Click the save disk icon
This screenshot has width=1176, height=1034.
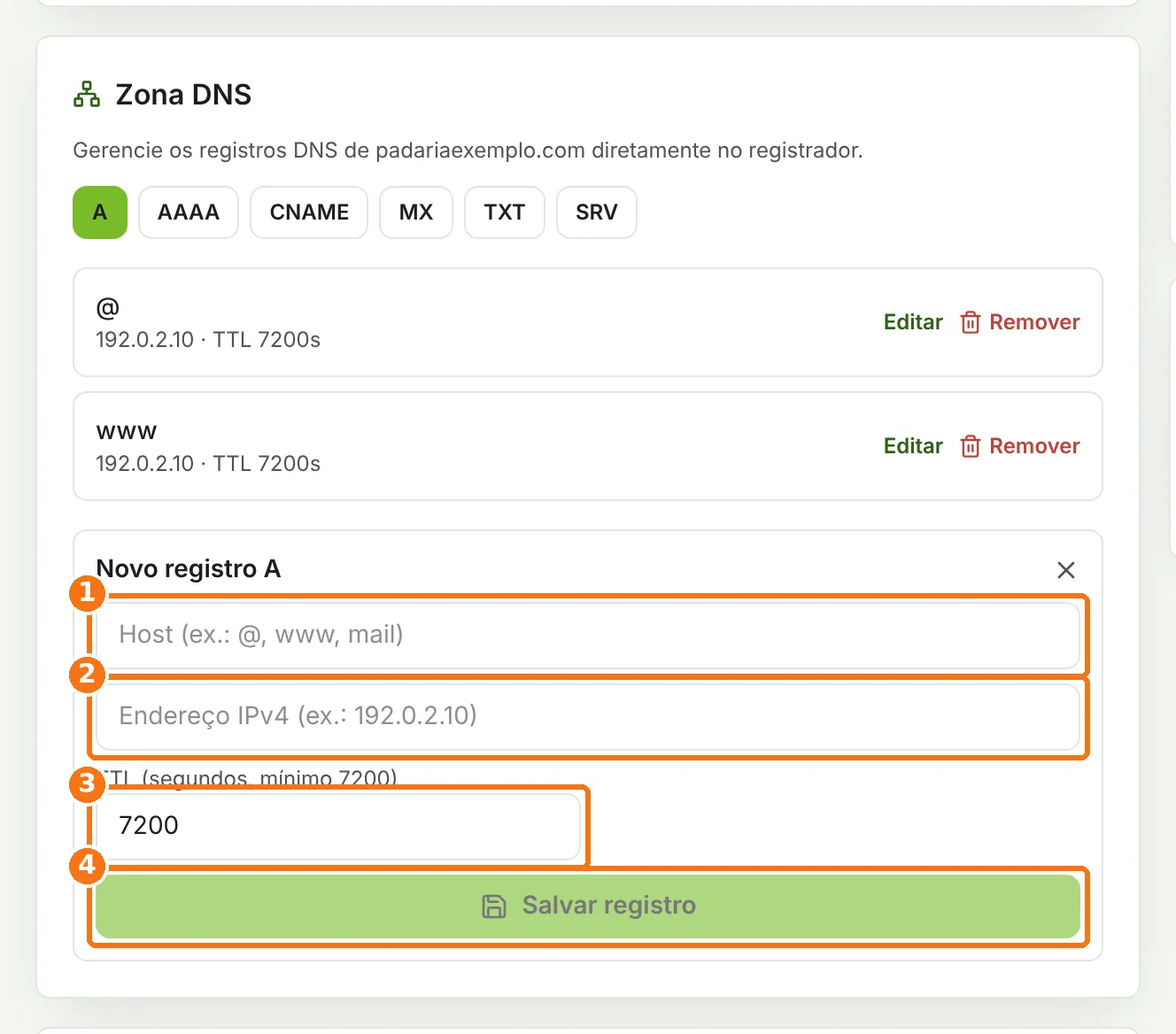point(494,906)
